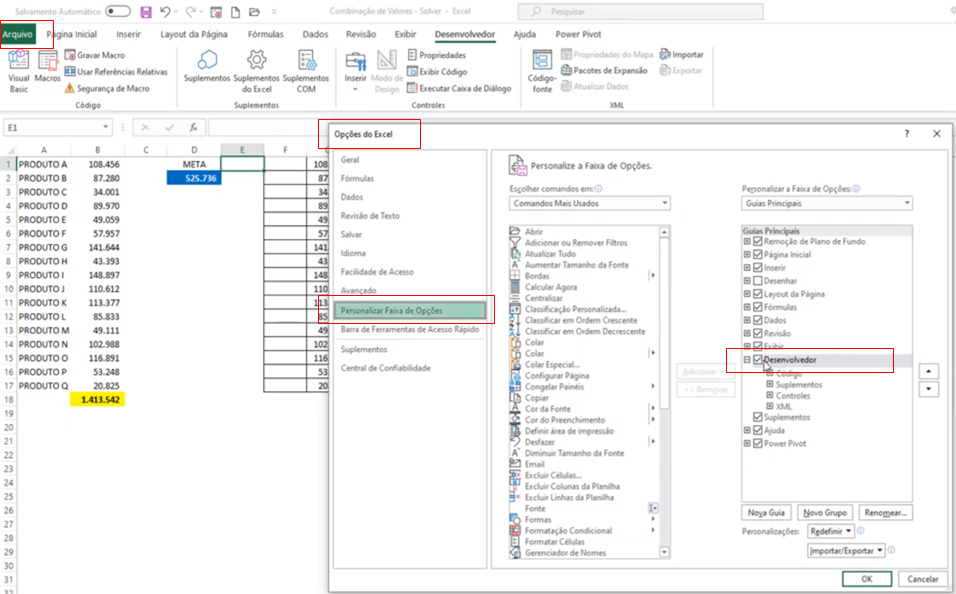This screenshot has height=594, width=956.
Task: Expand the Revisão tab tree node
Action: point(747,334)
